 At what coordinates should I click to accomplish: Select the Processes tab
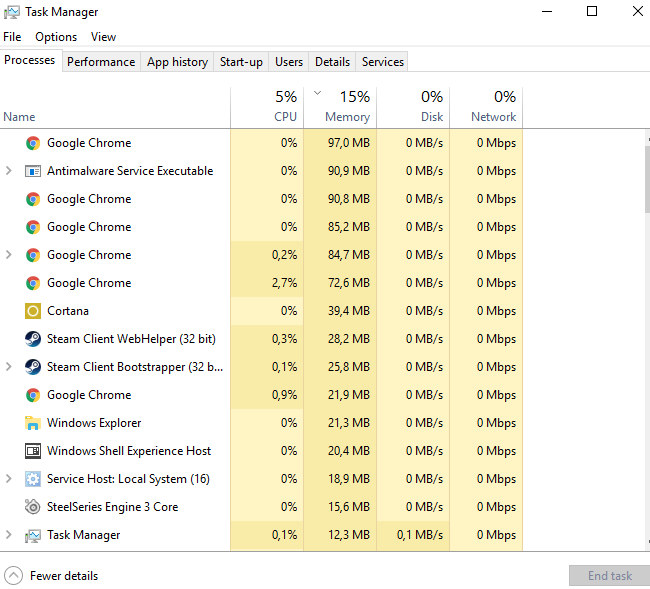30,61
